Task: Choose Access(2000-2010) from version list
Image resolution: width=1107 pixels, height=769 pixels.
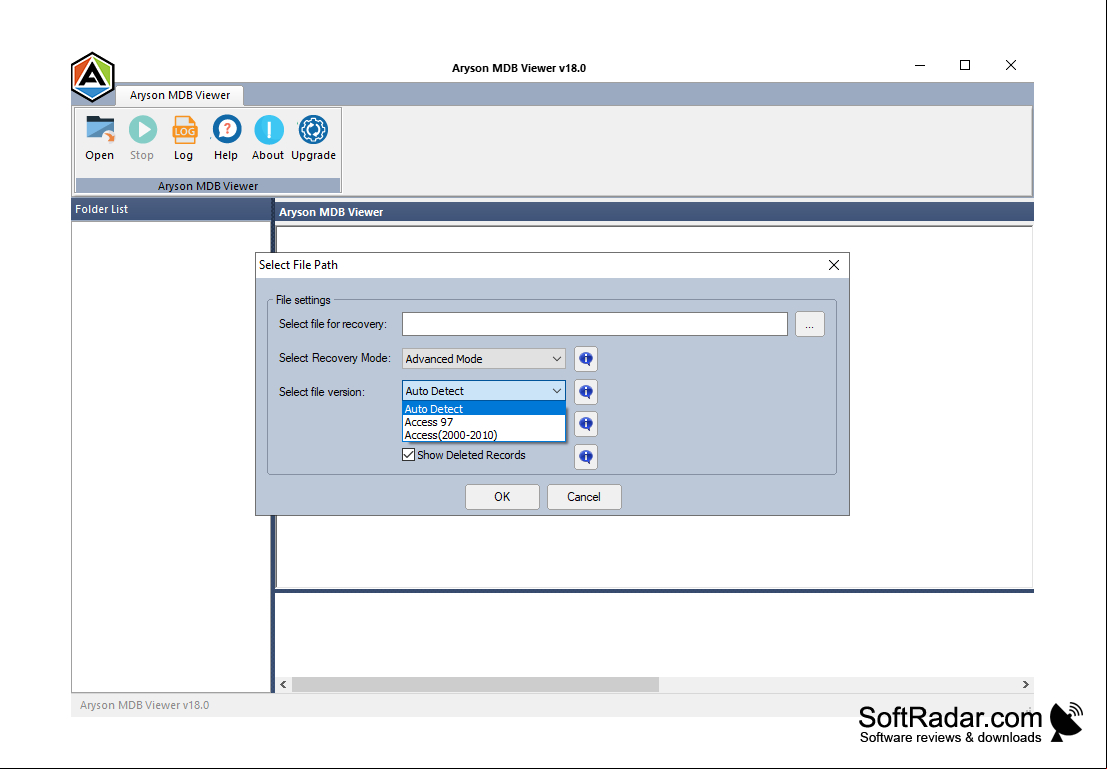Action: [x=484, y=435]
